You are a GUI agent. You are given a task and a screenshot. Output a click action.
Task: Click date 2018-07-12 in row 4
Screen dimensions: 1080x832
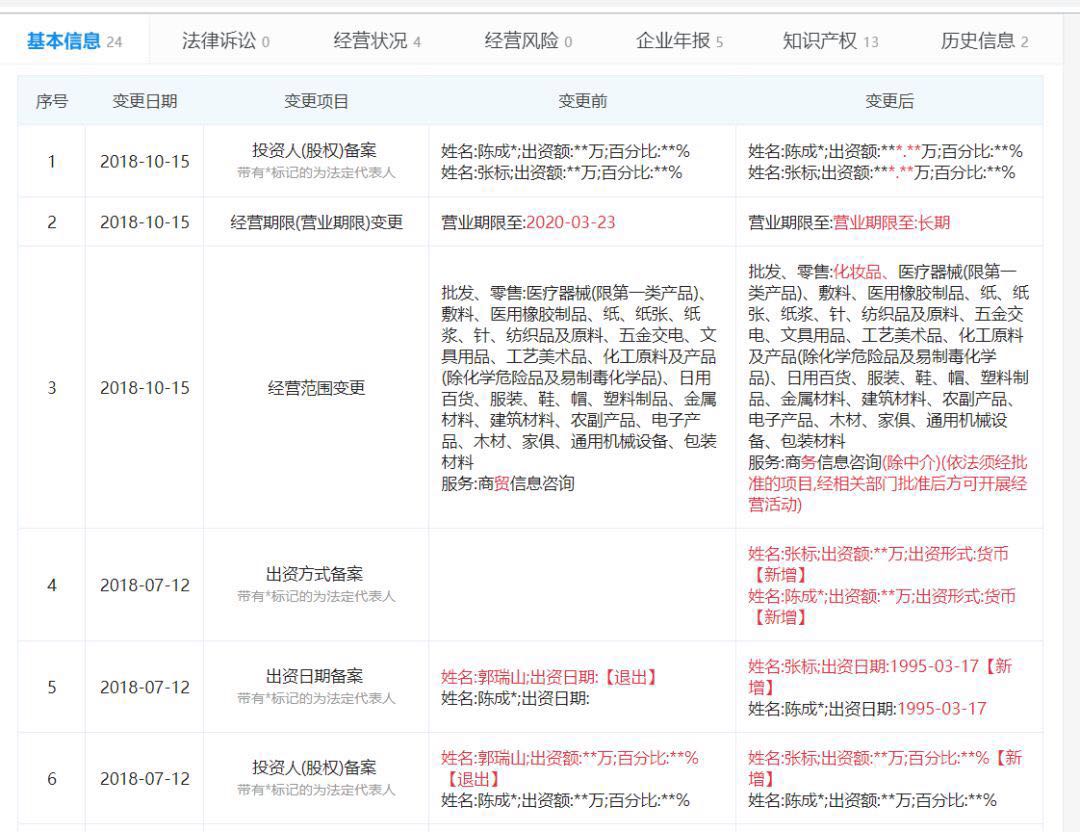click(x=145, y=585)
